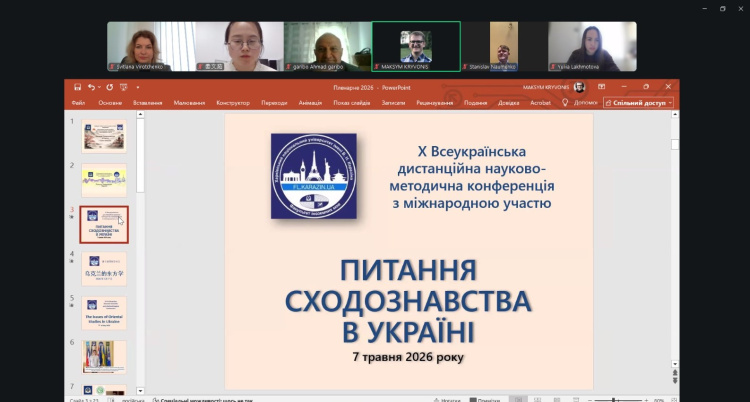
Task: Click the lightbulb Tell Me icon
Action: coord(565,102)
